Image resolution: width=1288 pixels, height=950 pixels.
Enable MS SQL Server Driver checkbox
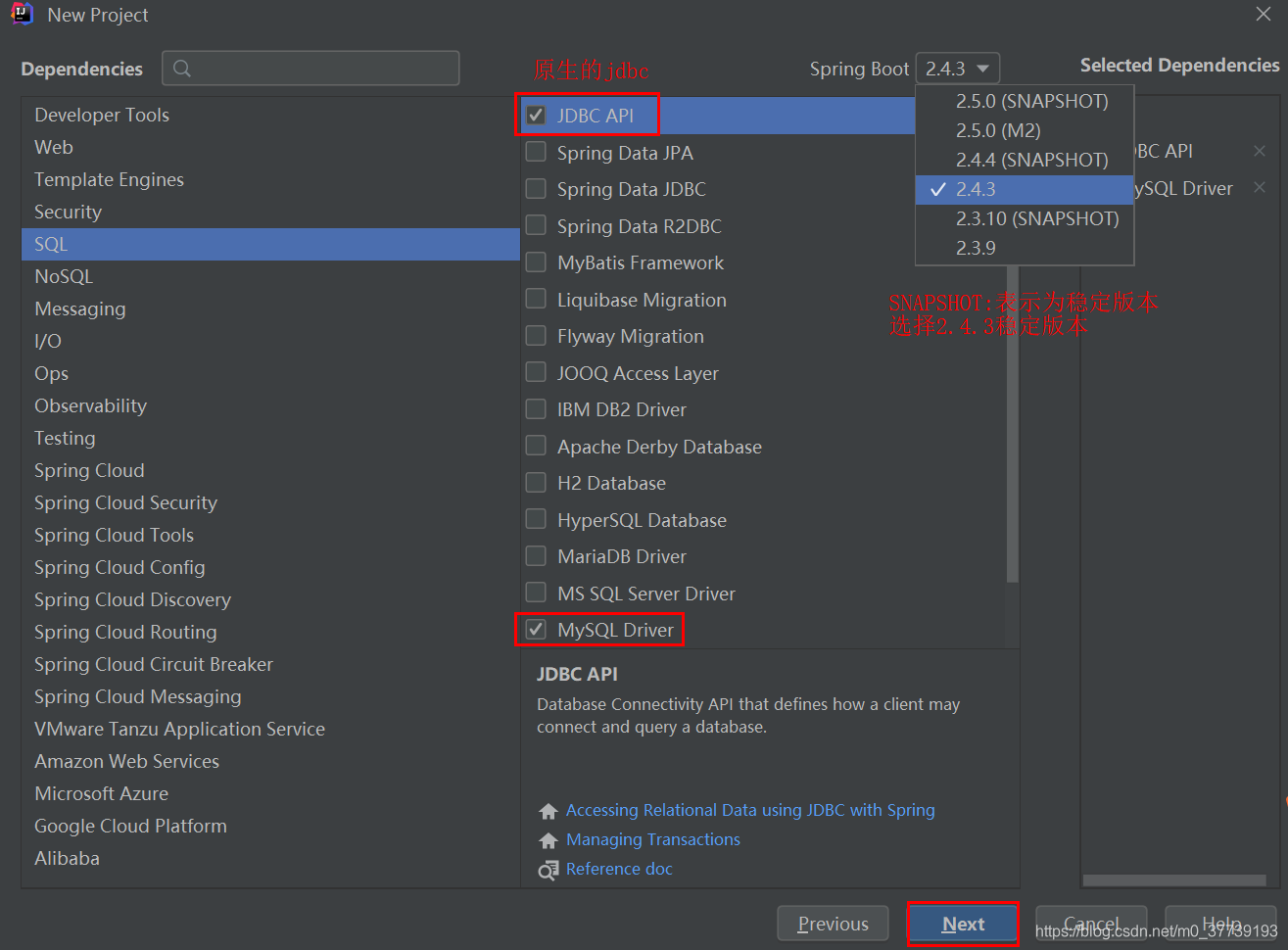click(536, 593)
